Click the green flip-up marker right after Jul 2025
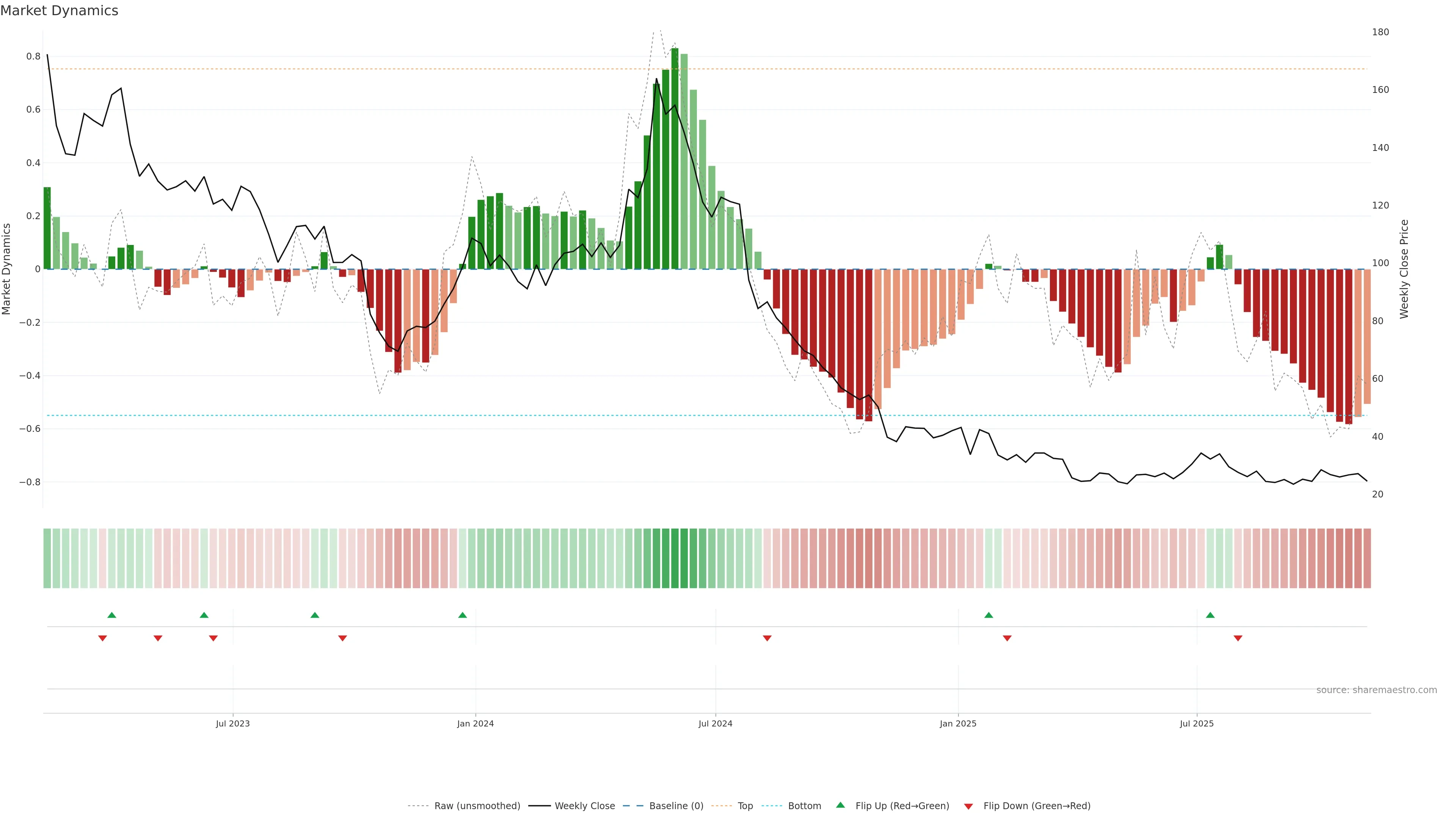The width and height of the screenshot is (1456, 819). 1210,615
